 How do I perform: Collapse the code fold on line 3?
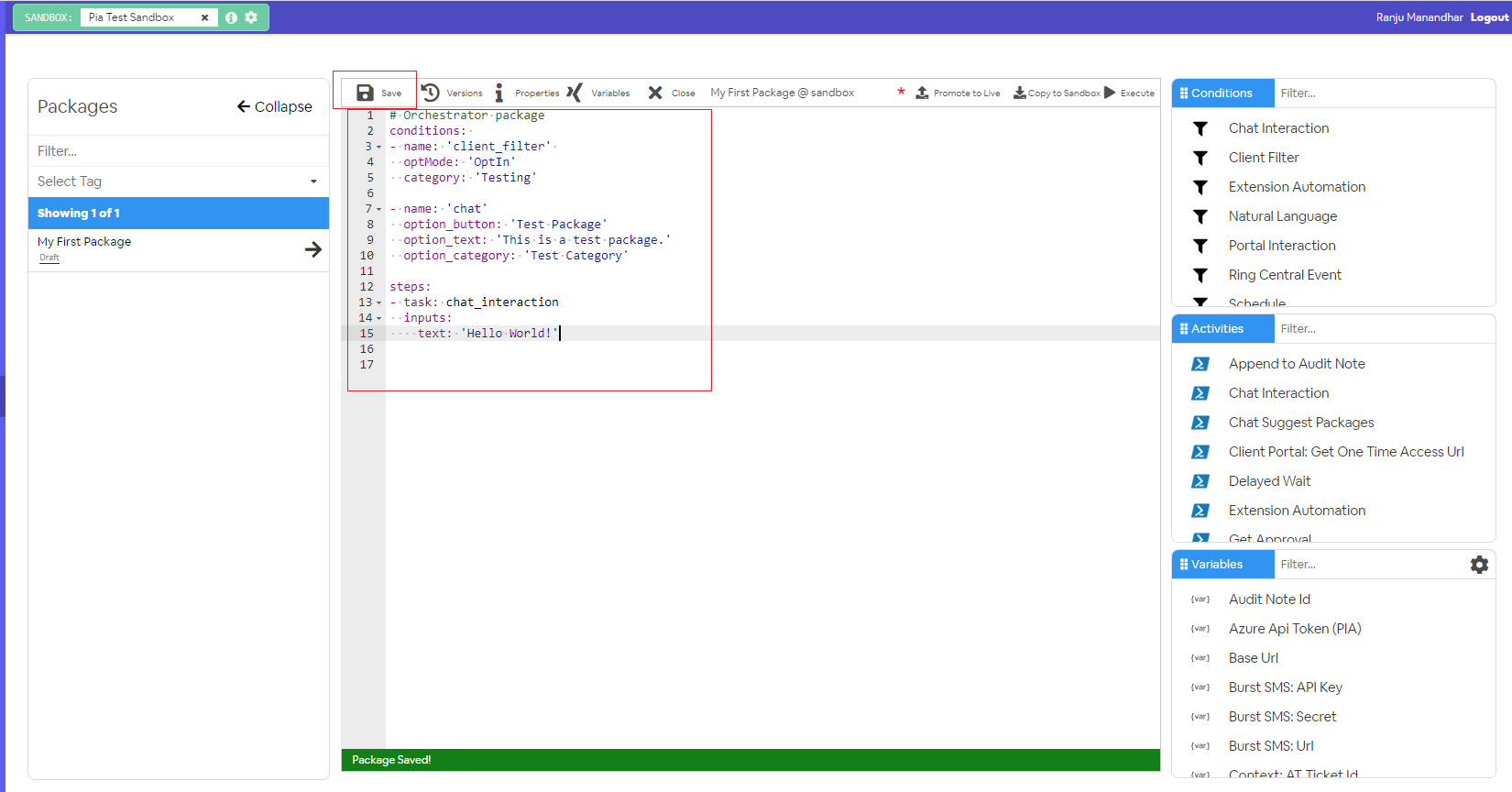point(378,147)
